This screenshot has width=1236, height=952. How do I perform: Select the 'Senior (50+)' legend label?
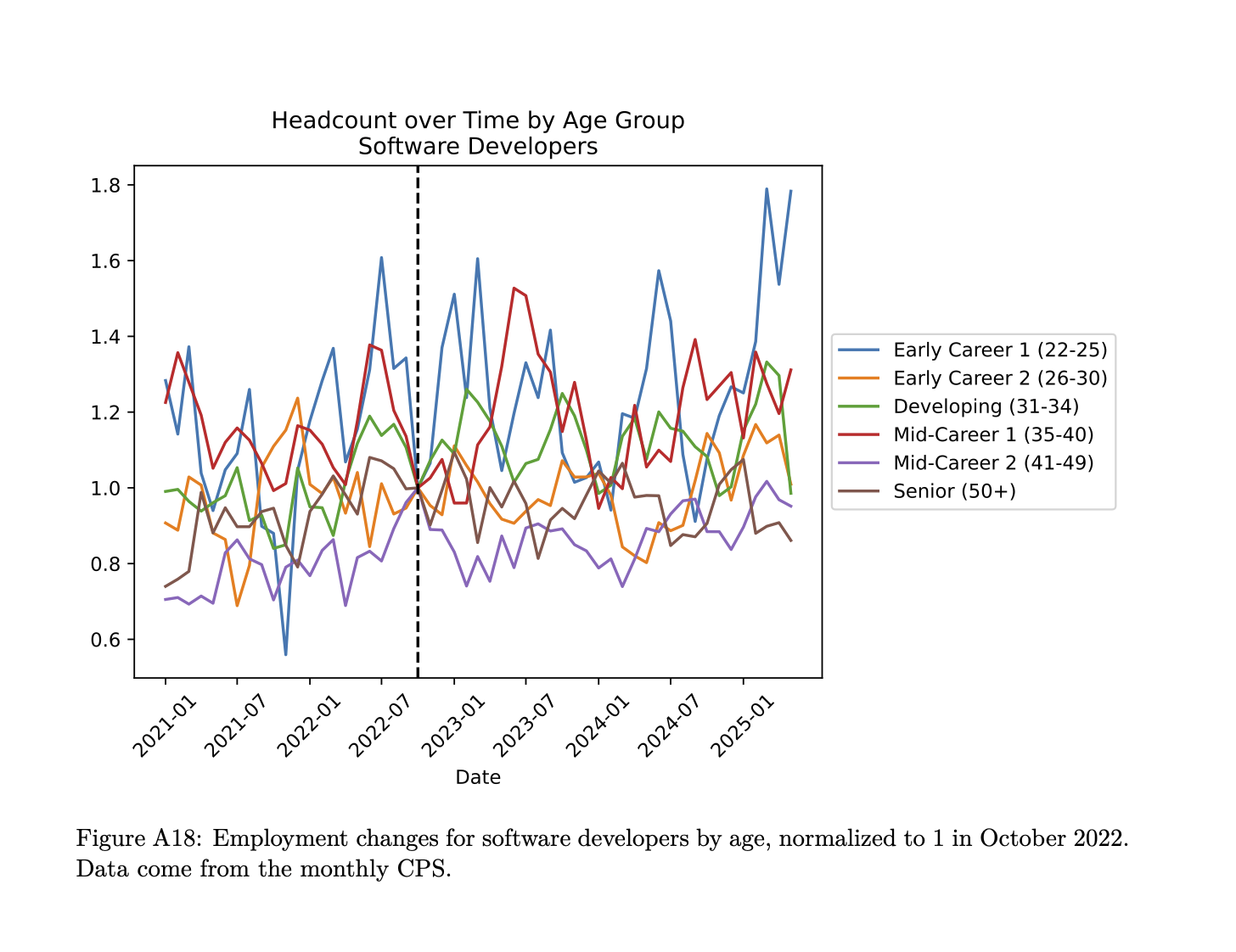[954, 491]
